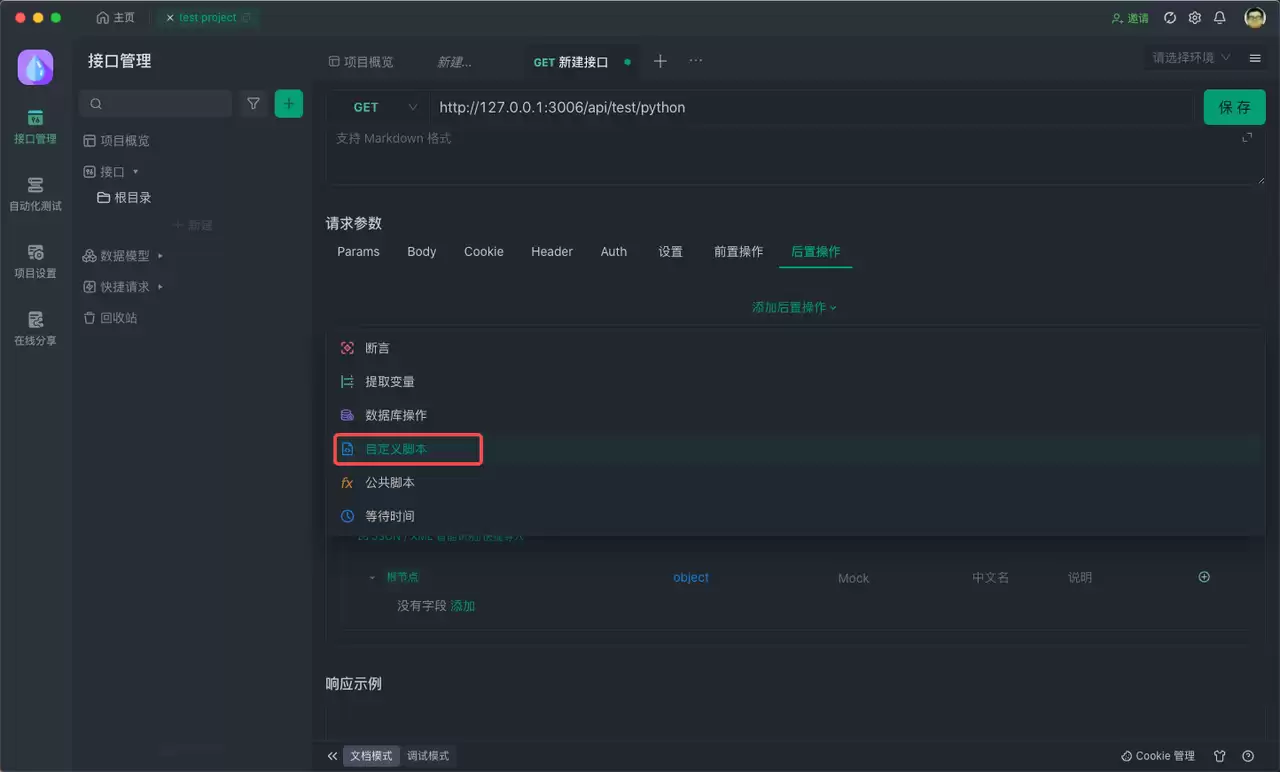Click the 保存 save button
The width and height of the screenshot is (1280, 772).
1235,107
